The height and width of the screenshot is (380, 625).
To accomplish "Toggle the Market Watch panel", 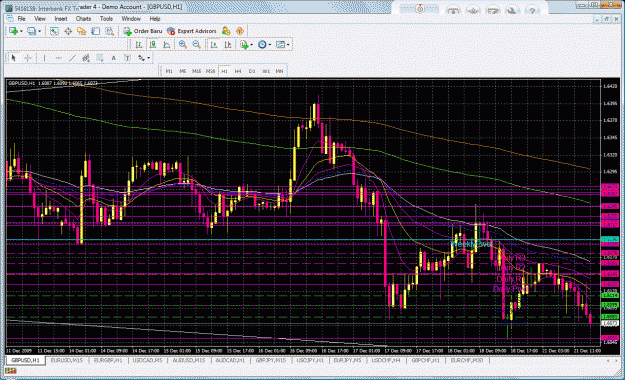I will point(54,31).
